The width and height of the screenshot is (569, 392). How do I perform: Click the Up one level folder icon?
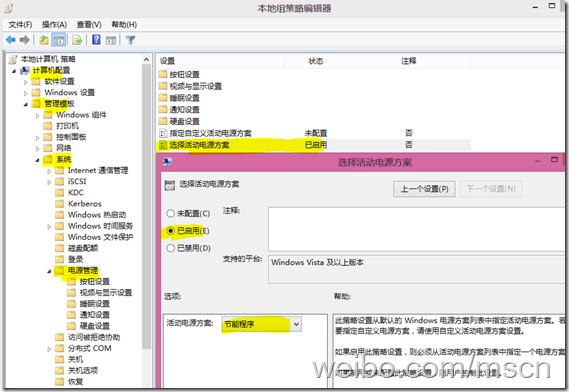point(44,40)
